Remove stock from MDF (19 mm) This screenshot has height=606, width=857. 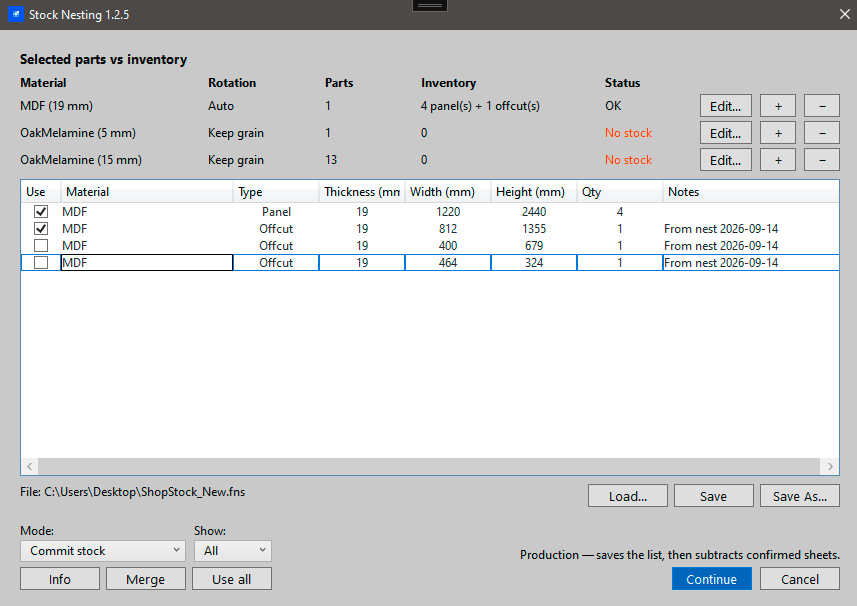pos(821,106)
